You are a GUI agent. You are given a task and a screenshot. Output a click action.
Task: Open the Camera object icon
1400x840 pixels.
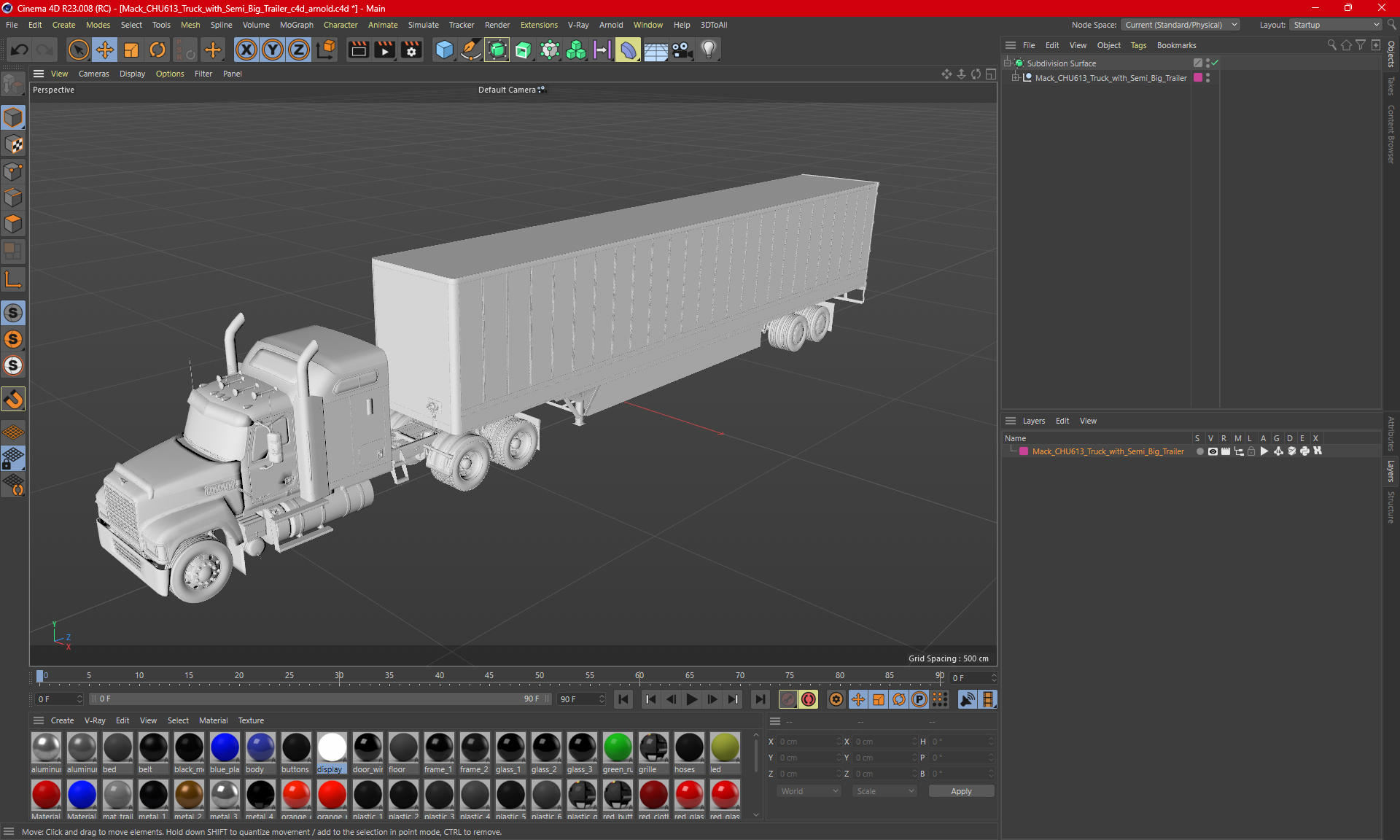[682, 50]
